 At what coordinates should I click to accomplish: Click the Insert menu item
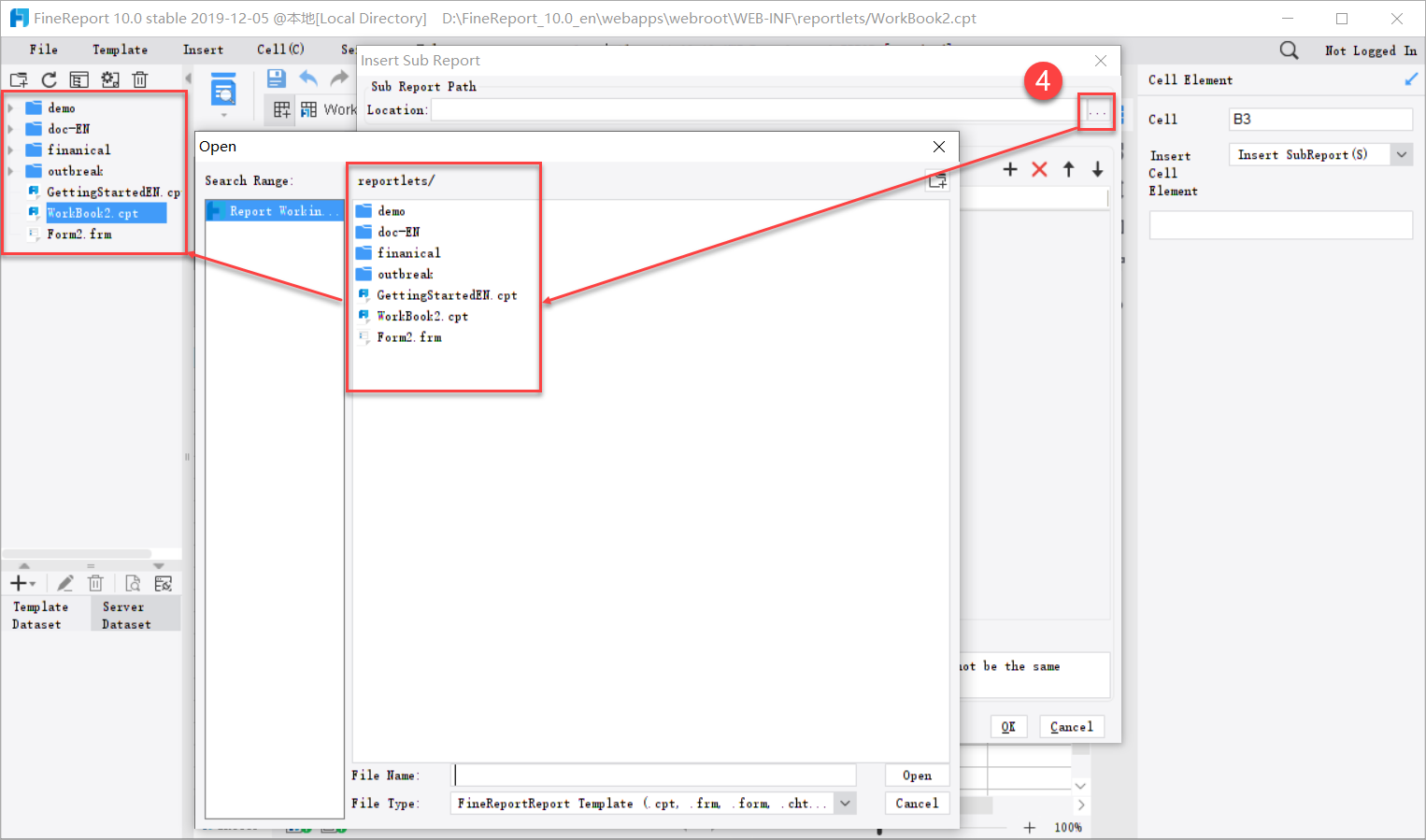(203, 50)
